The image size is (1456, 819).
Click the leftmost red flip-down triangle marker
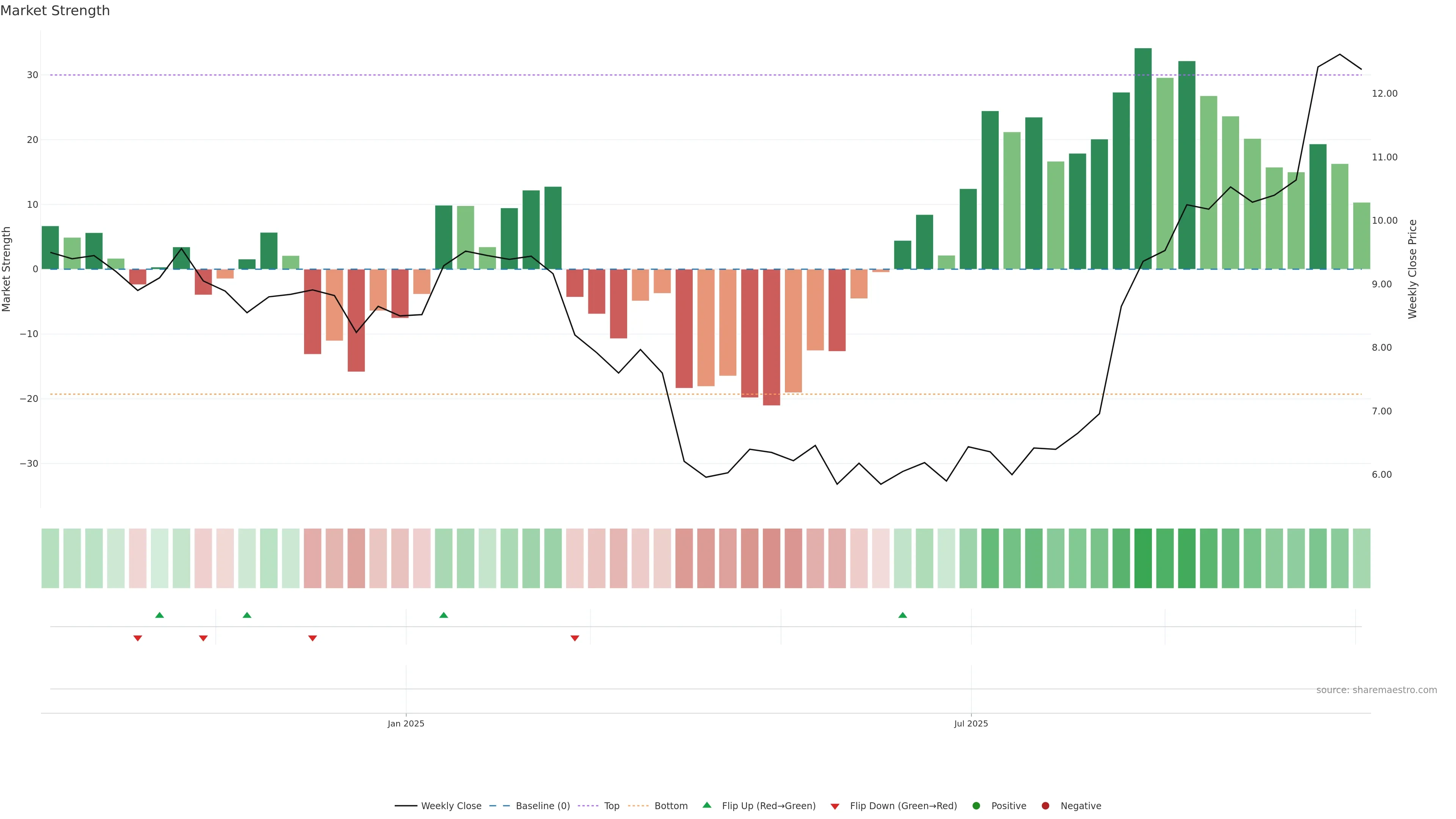pos(137,638)
